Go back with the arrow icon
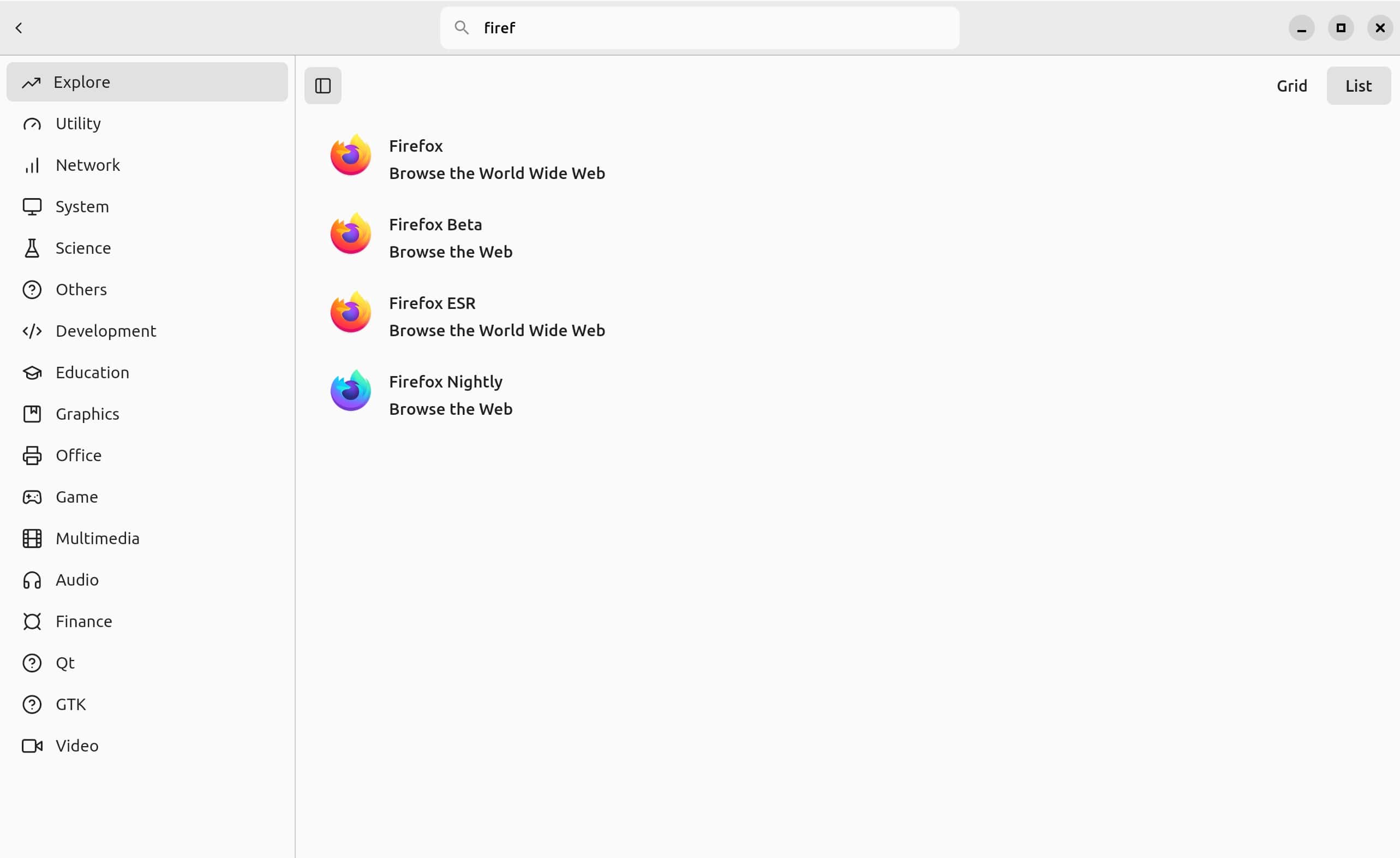 pos(19,28)
